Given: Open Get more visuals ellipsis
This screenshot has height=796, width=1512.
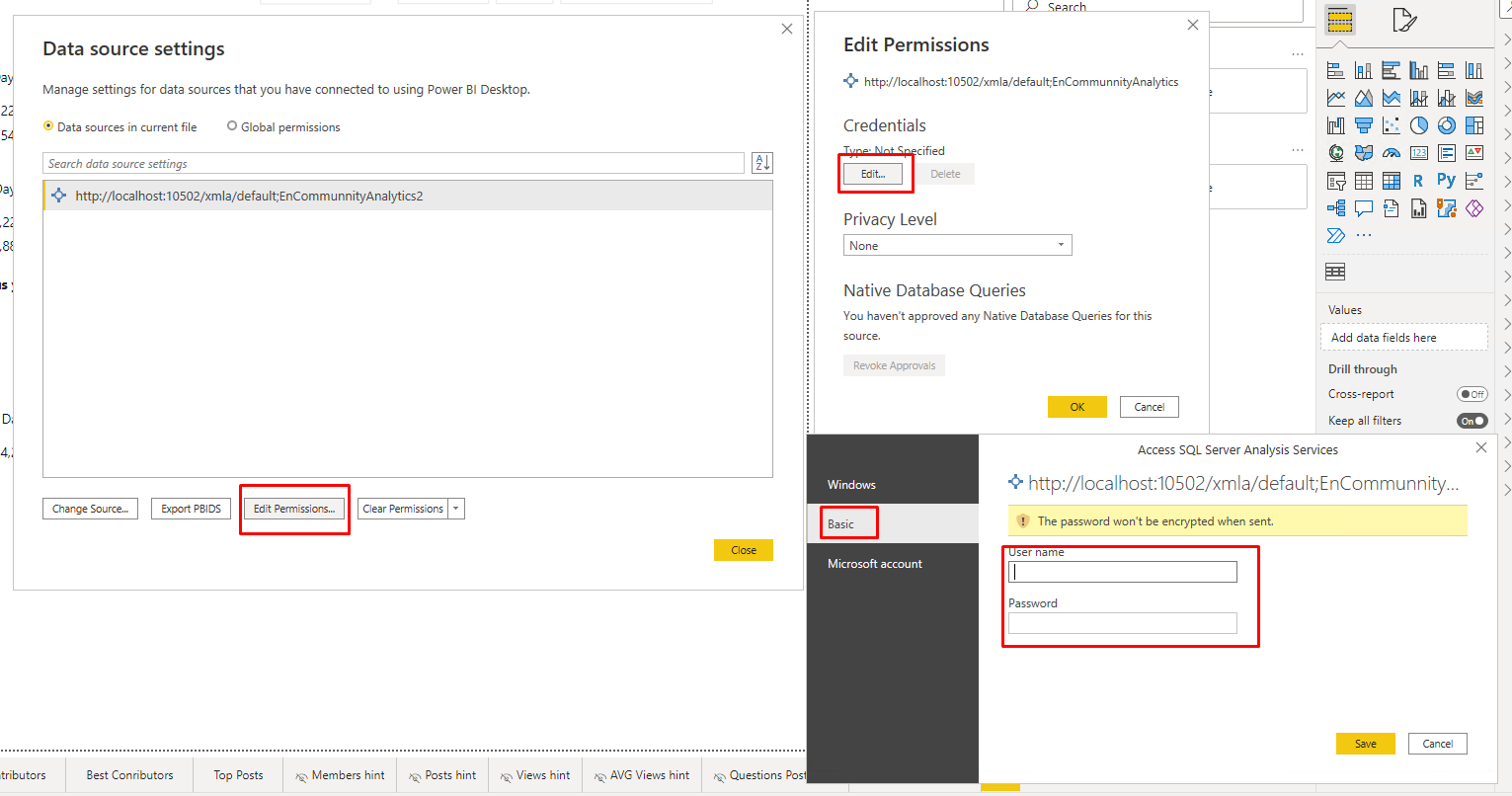Looking at the screenshot, I should tap(1364, 236).
